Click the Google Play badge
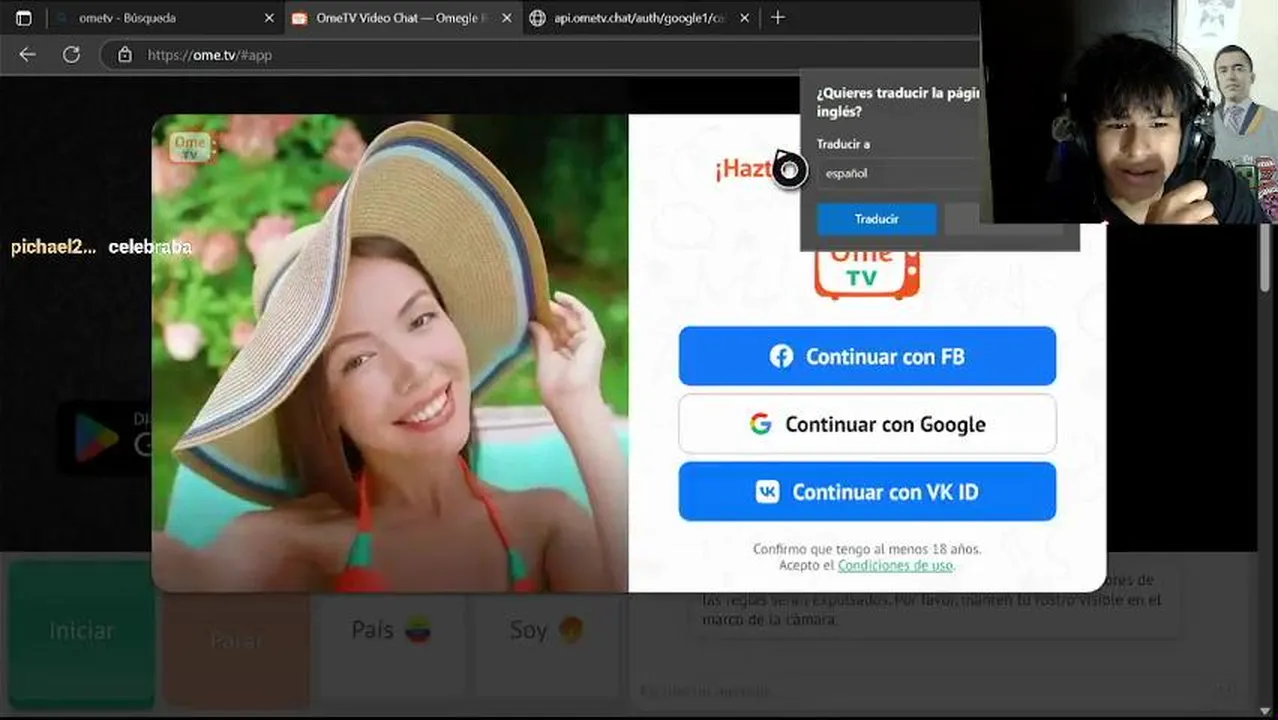 [x=107, y=438]
